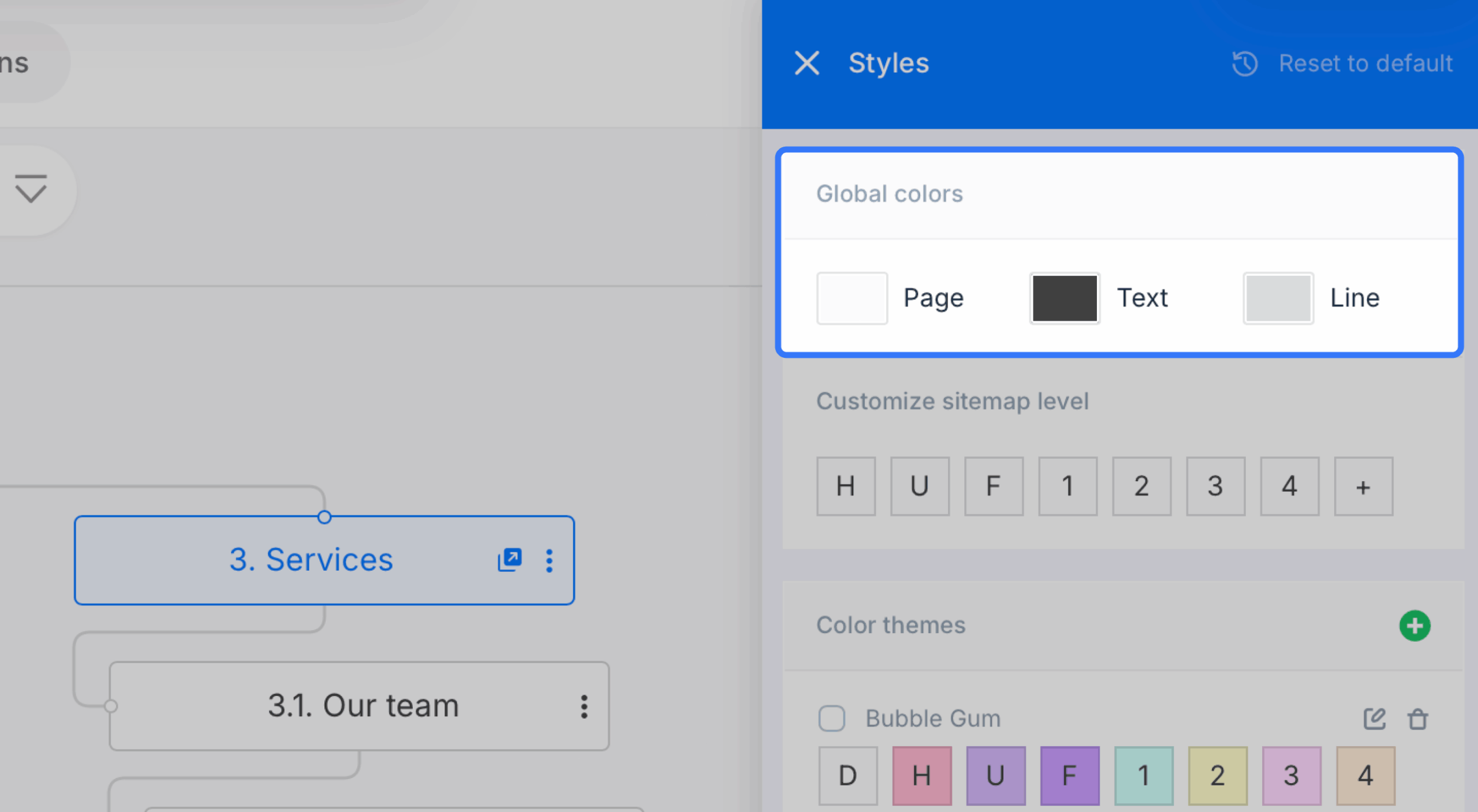This screenshot has width=1478, height=812.
Task: Click the collapse-down arrow button
Action: coord(31,190)
